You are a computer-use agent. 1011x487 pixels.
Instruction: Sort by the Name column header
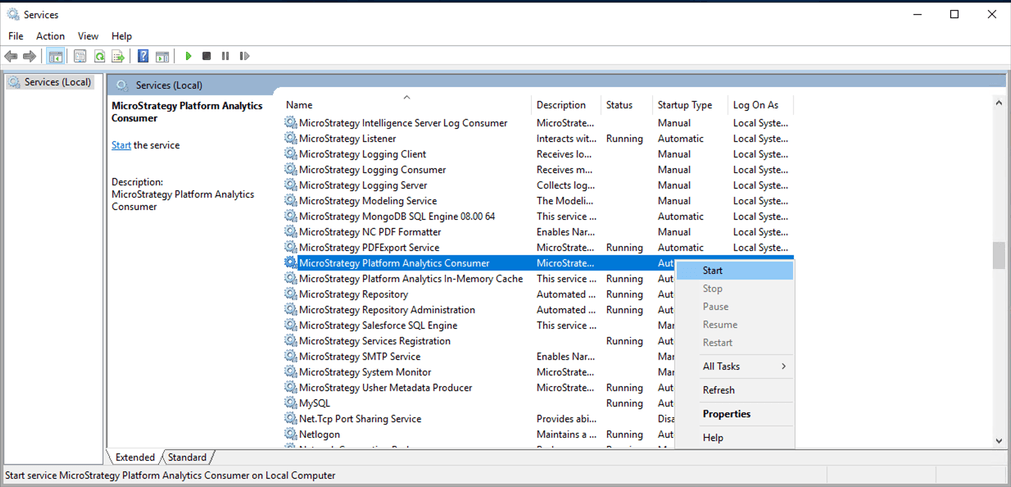[x=407, y=104]
